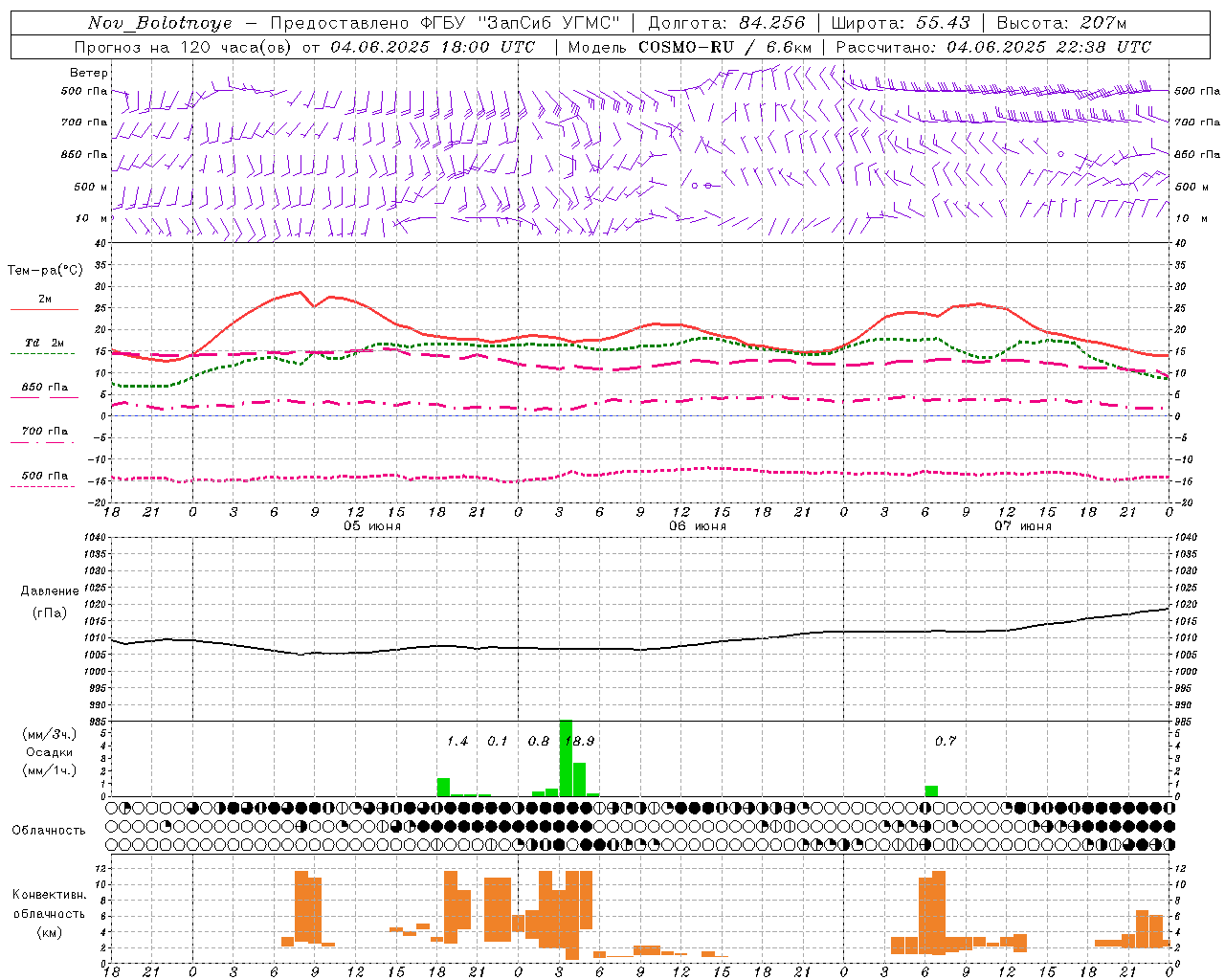The width and height of the screenshot is (1225, 980).
Task: Click the forecast start text 04.06.2025 18:00 UTC
Action: [433, 47]
